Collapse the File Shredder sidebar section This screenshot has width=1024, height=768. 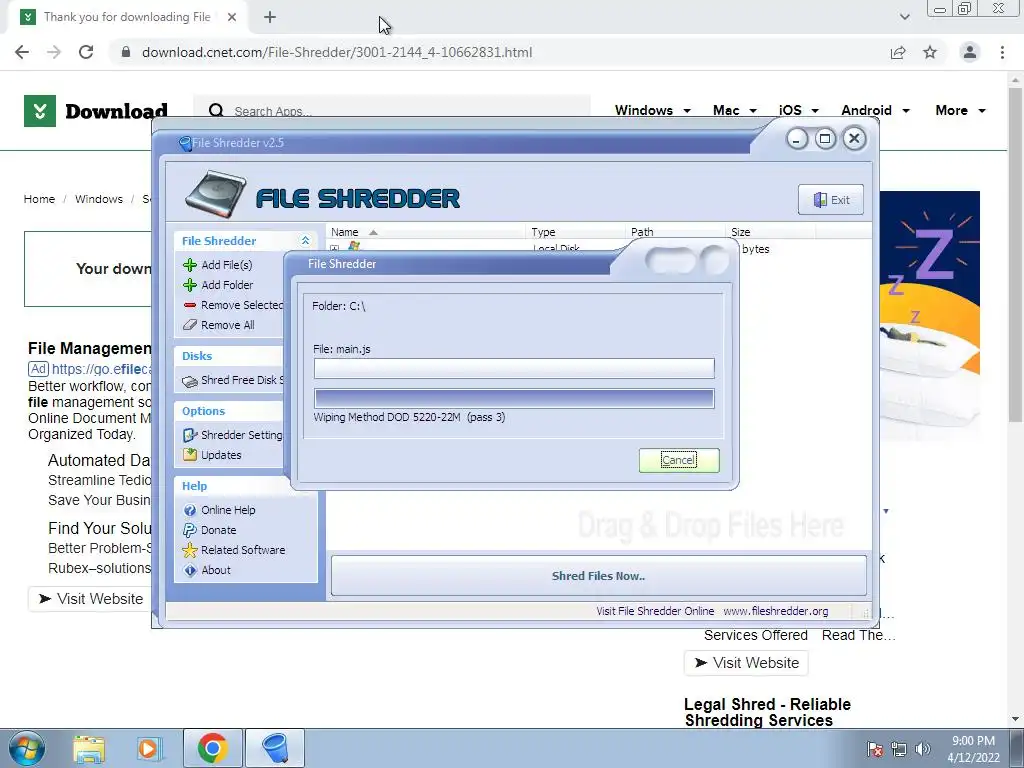point(305,241)
